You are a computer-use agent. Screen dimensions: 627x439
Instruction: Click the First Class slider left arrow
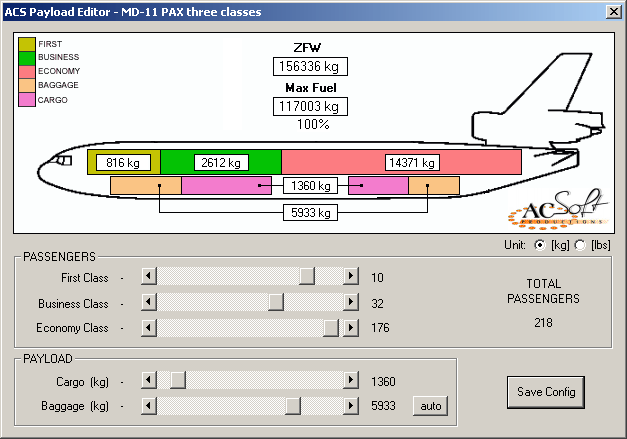tap(148, 276)
